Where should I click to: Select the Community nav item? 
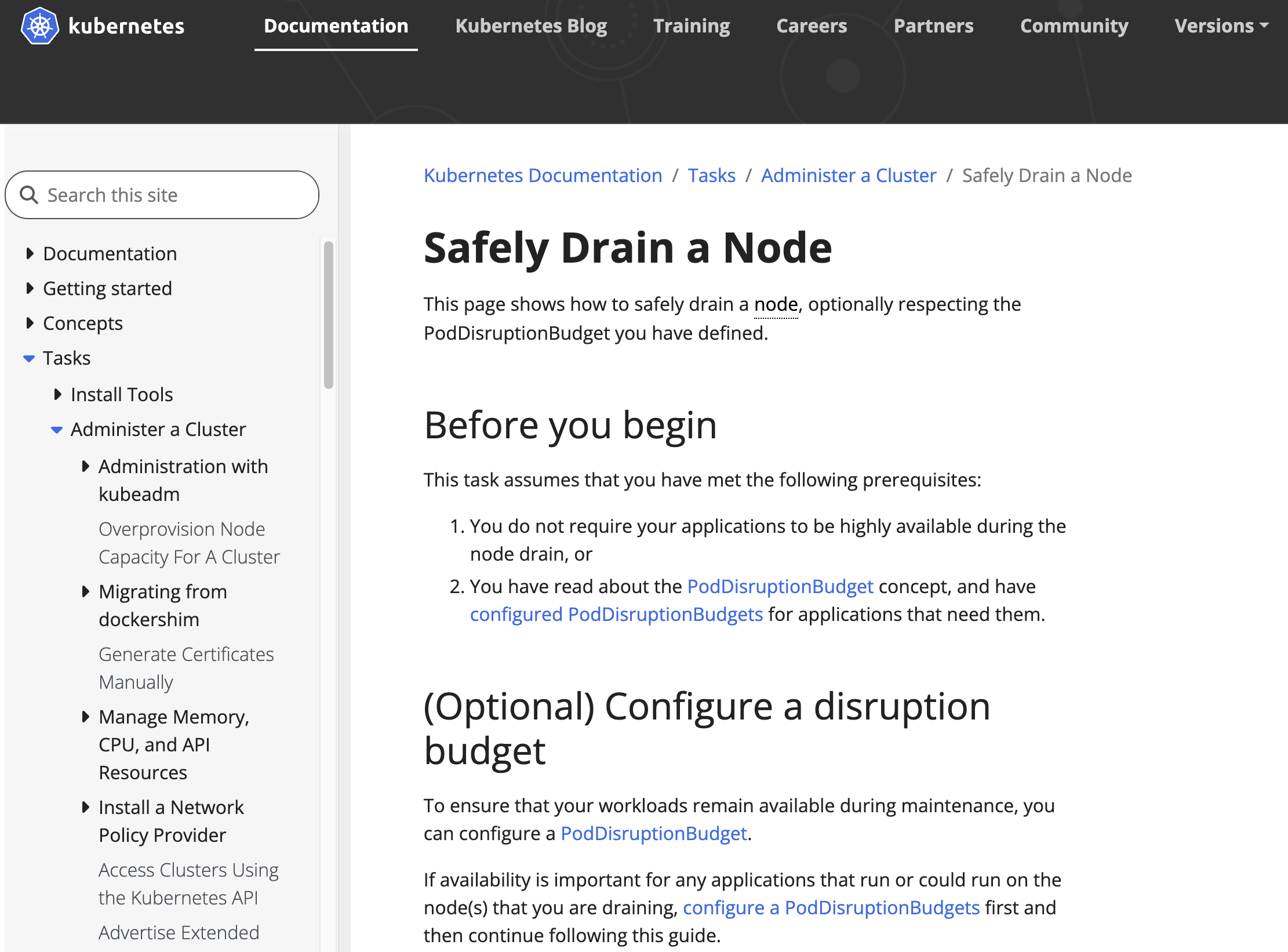[1074, 26]
